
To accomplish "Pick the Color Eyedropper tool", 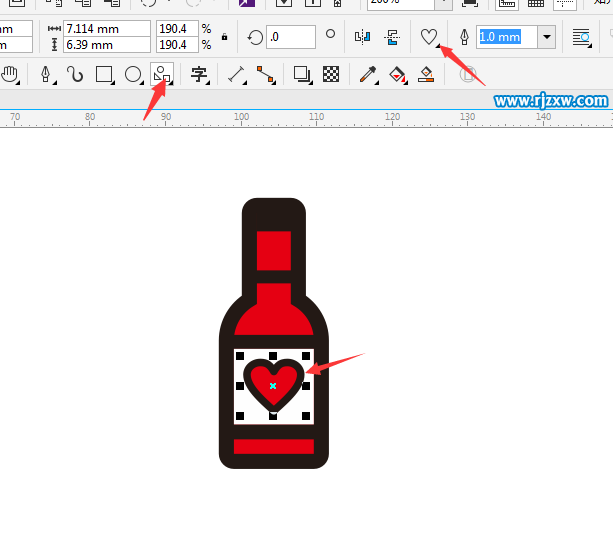I will (x=368, y=74).
